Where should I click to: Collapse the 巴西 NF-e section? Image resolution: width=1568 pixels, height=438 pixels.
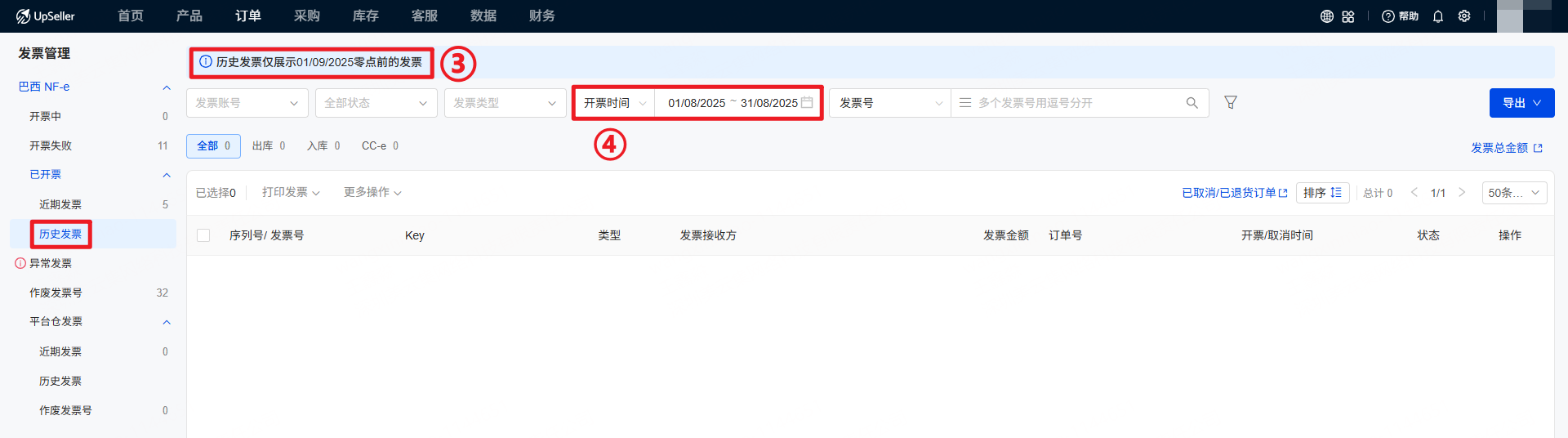[167, 87]
